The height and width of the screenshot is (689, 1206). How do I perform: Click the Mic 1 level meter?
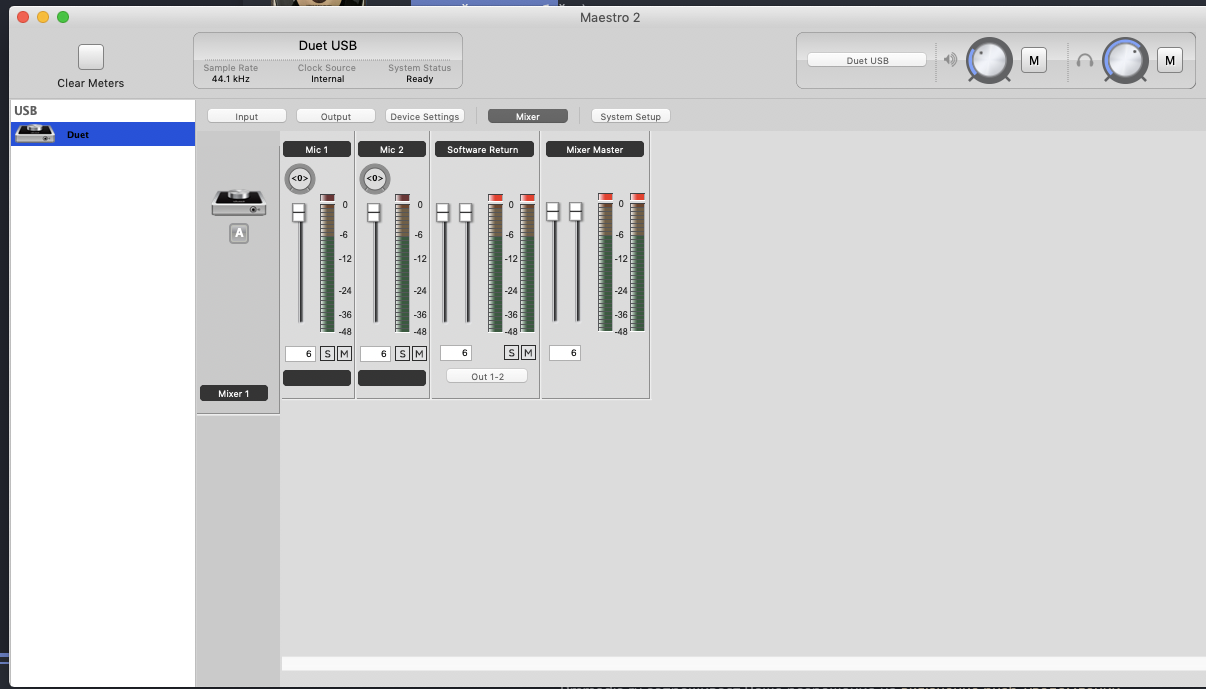[327, 268]
